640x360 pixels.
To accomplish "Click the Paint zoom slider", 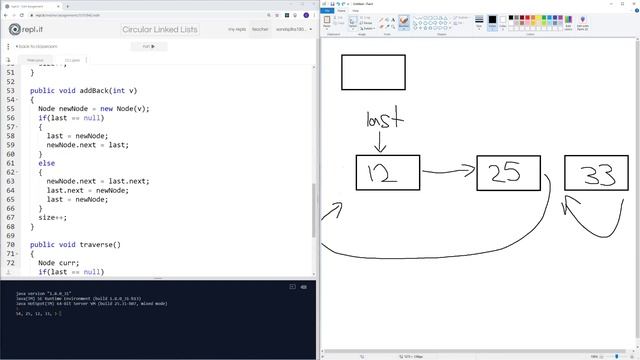I will pyautogui.click(x=617, y=357).
